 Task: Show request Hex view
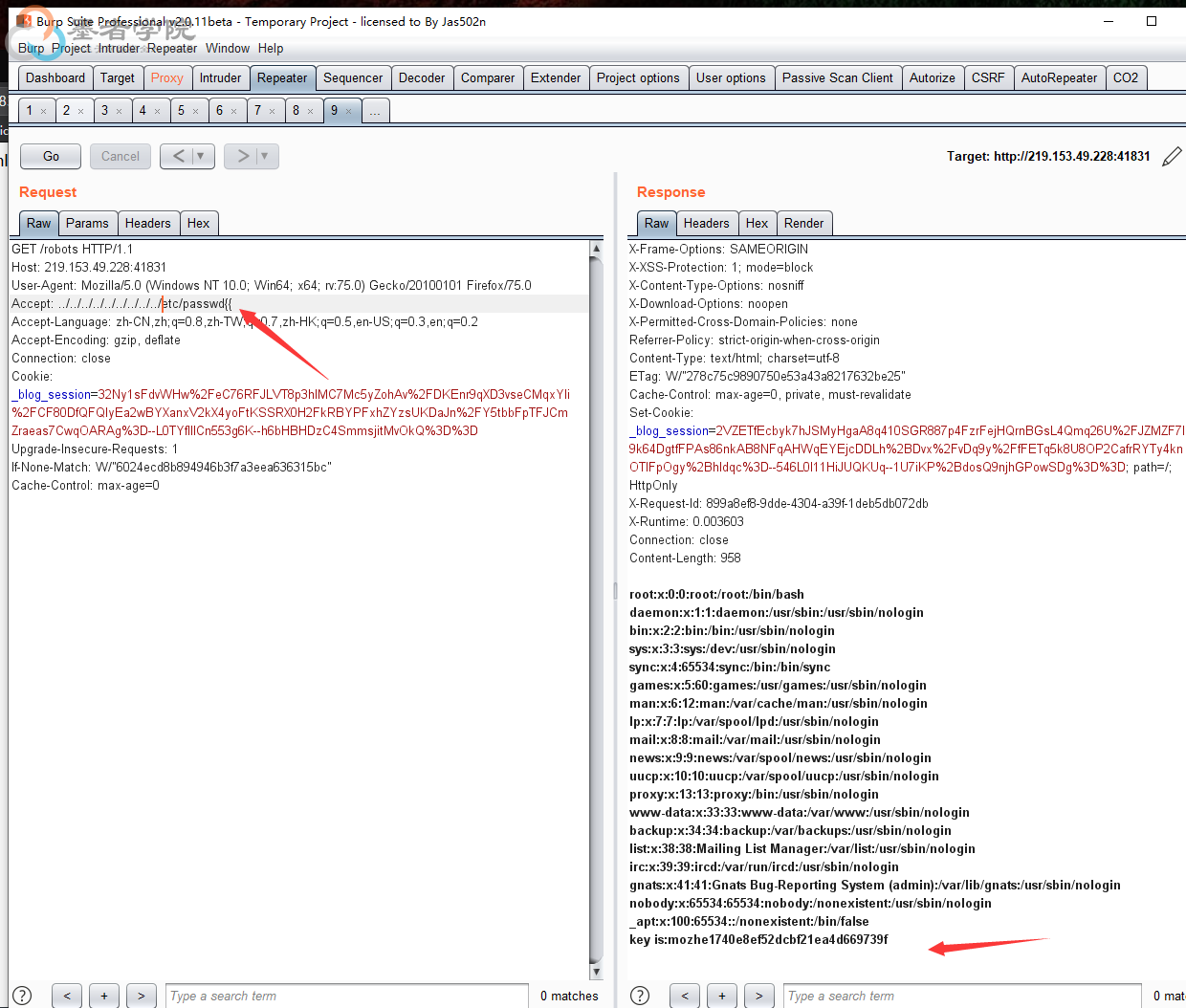click(x=198, y=224)
